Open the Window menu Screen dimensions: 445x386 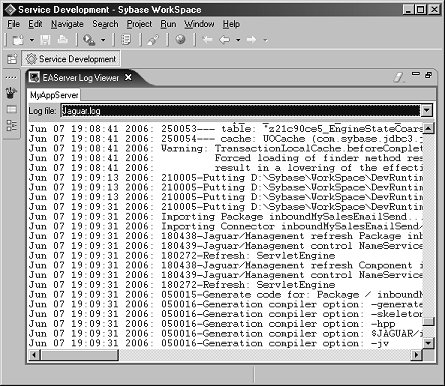tap(199, 24)
